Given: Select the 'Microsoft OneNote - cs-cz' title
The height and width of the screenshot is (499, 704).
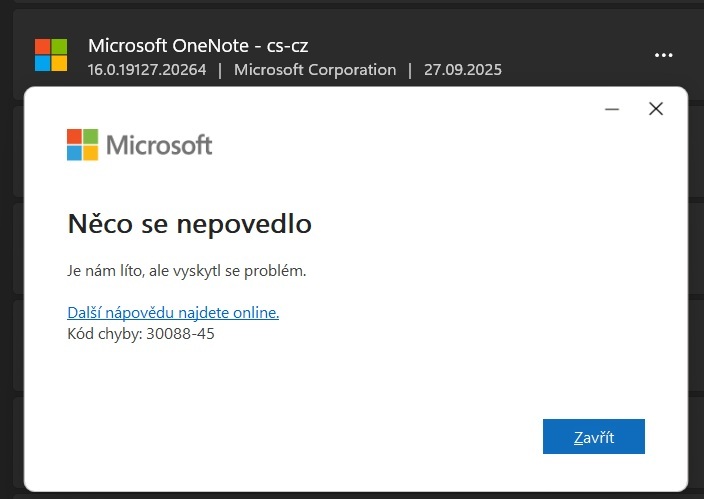Looking at the screenshot, I should [198, 45].
